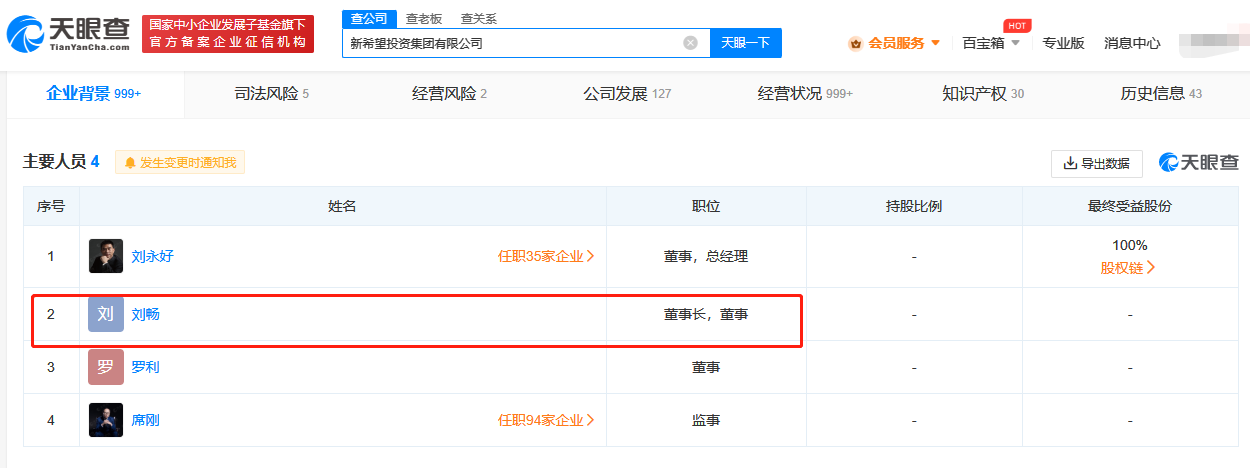Click the 100% beneficial share value
The image size is (1250, 468).
tap(1130, 245)
